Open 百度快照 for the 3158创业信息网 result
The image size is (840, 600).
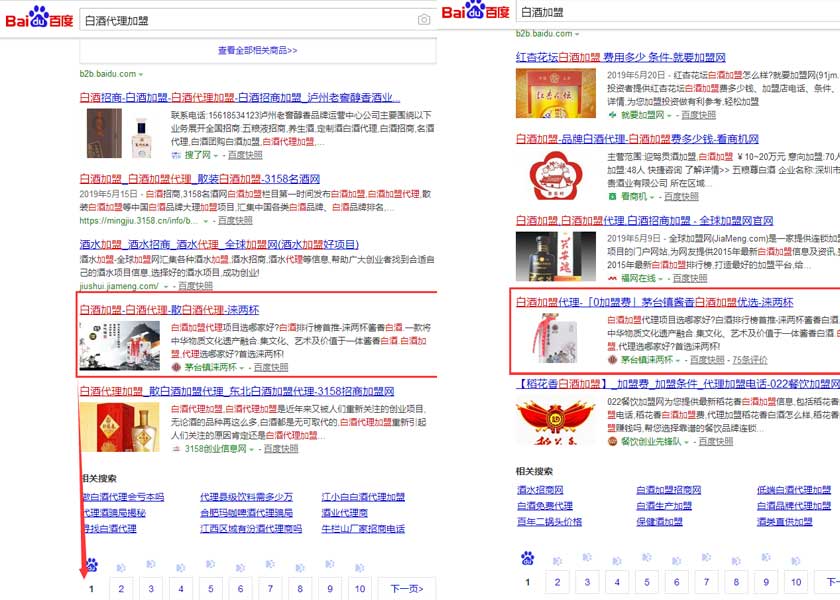[x=281, y=449]
